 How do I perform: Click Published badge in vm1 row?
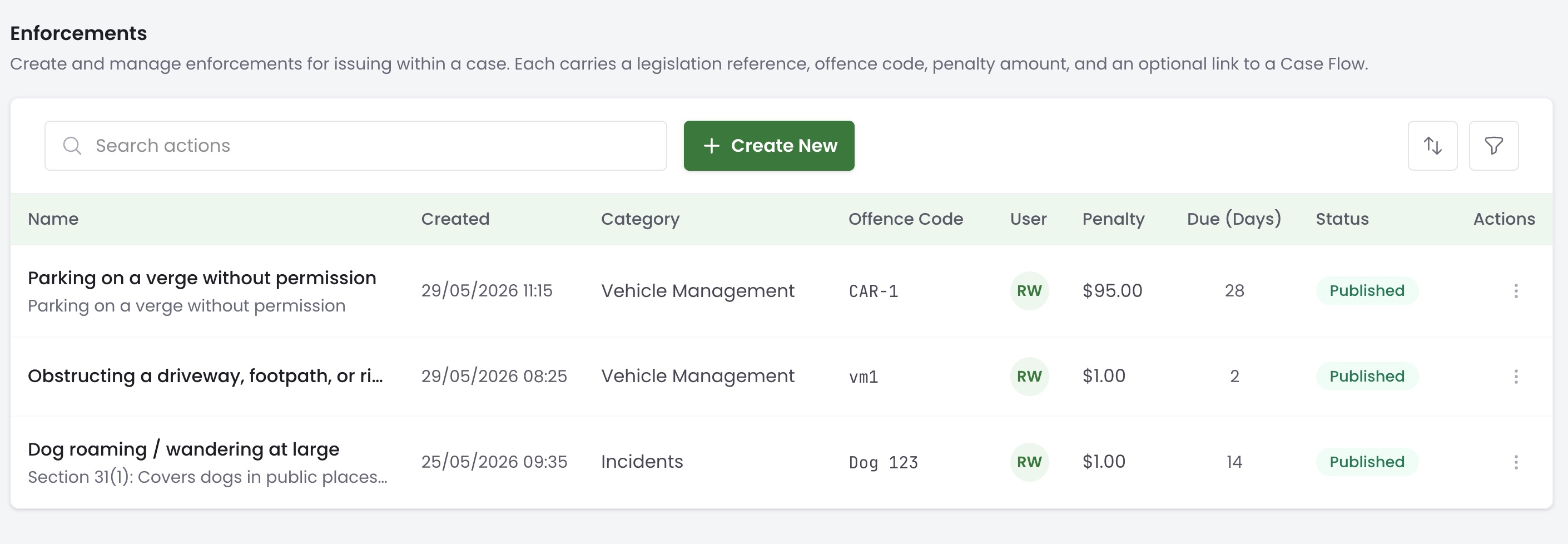[x=1367, y=377]
